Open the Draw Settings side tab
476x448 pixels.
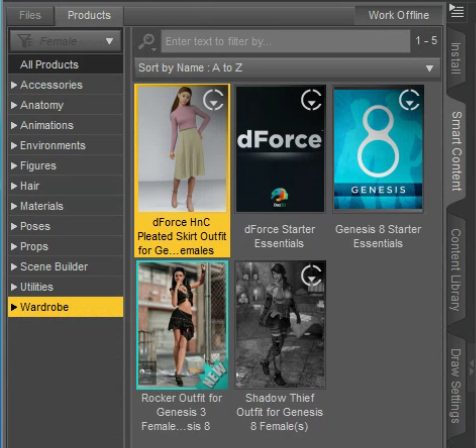tap(456, 386)
